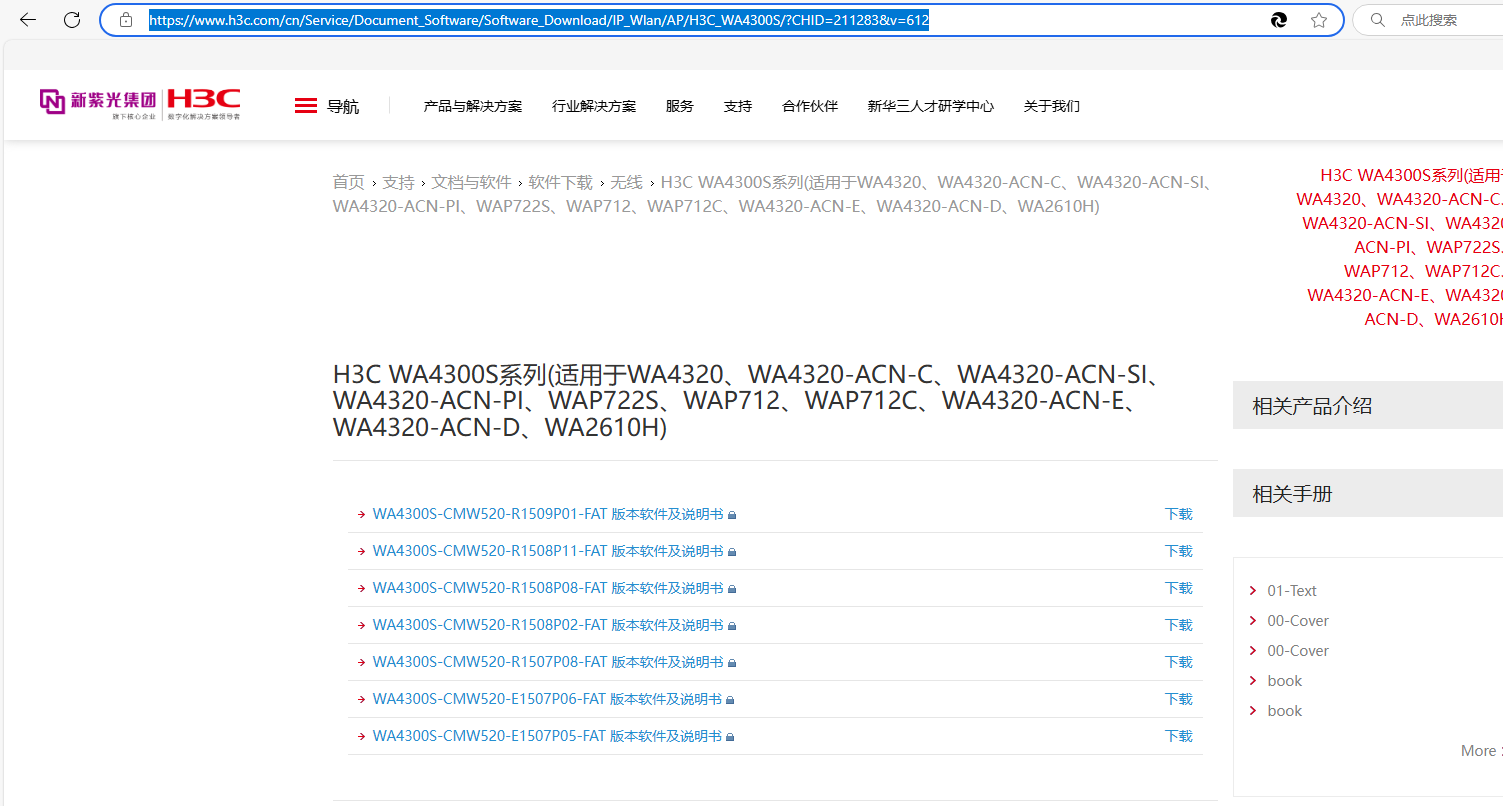Open the 合作伙伴 menu
This screenshot has width=1503, height=806.
click(810, 106)
